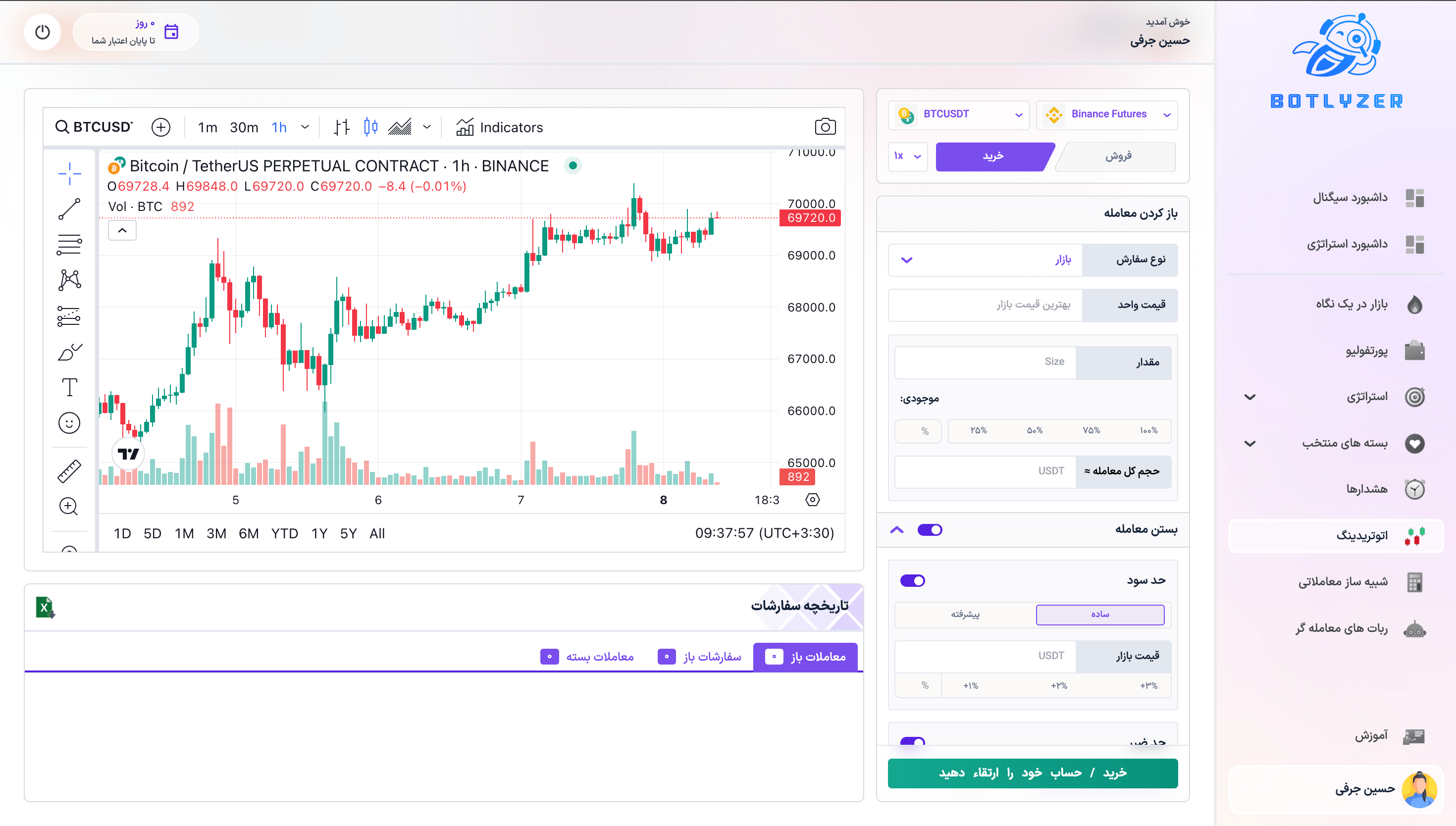1456x826 pixels.
Task: Select the trend line drawing tool
Action: click(69, 209)
